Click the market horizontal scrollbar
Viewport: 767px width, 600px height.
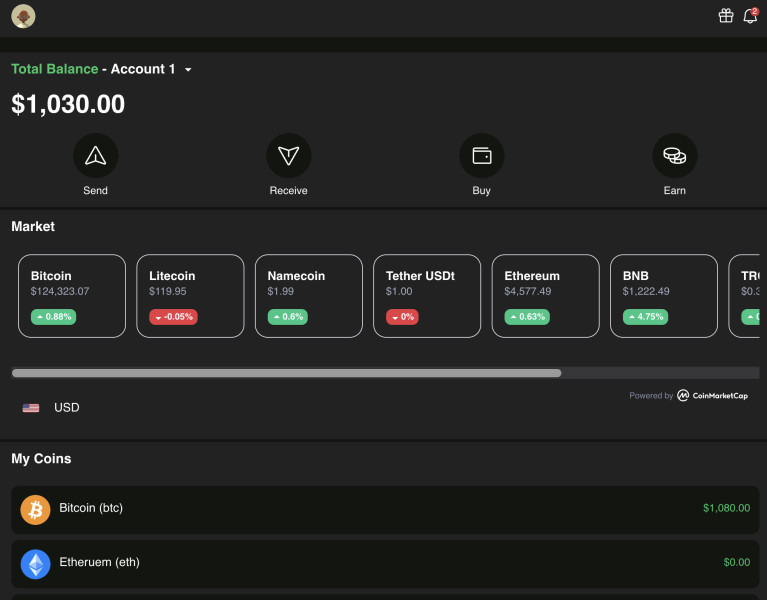pyautogui.click(x=287, y=373)
